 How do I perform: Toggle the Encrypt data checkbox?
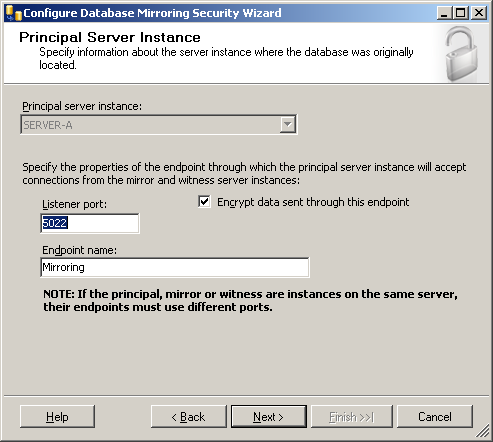pyautogui.click(x=204, y=202)
